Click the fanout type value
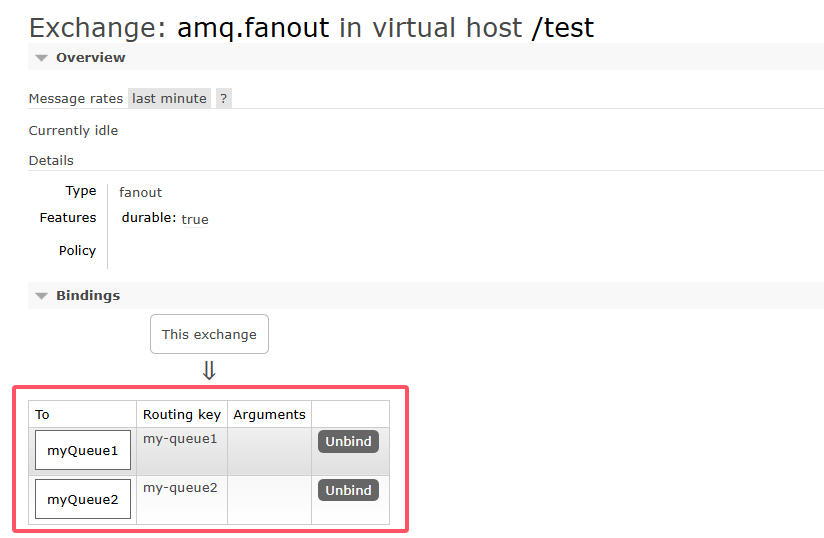 pos(140,192)
